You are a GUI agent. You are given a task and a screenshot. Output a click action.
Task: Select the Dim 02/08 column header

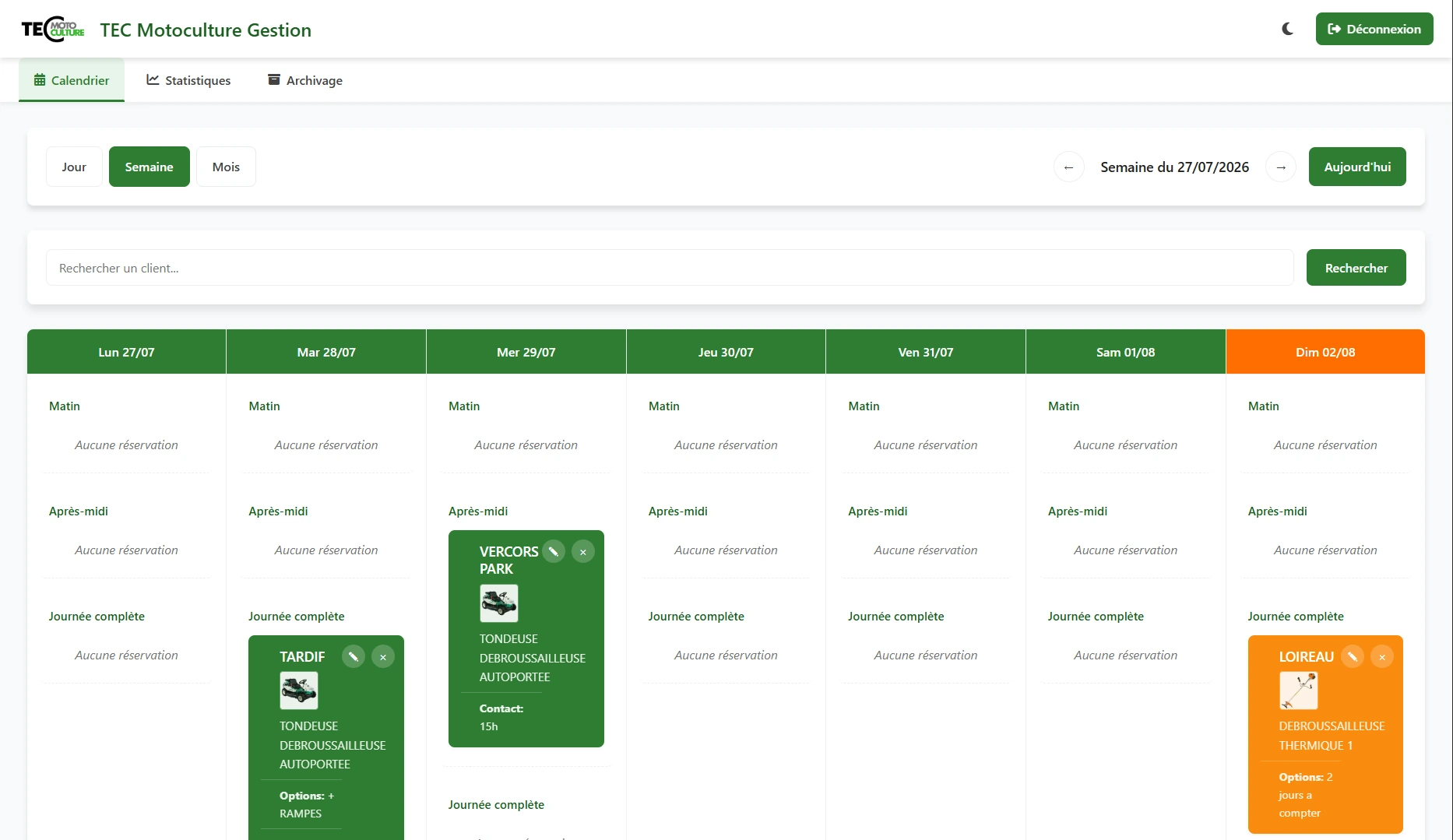point(1325,352)
